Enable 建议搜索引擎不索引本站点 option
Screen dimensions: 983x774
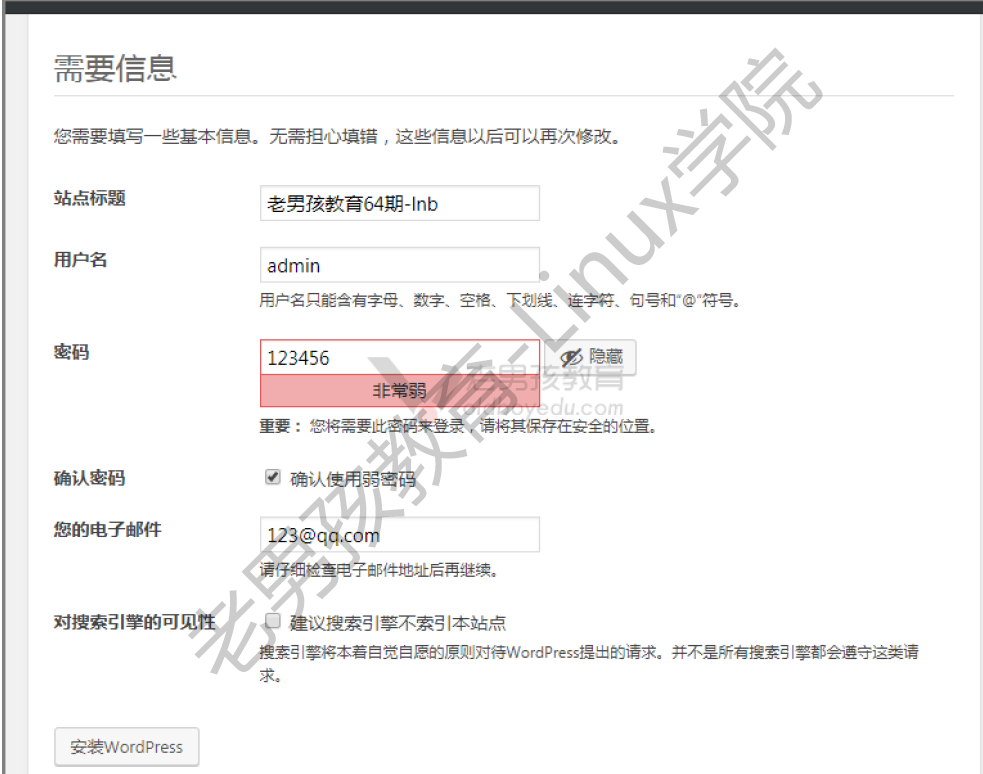pyautogui.click(x=272, y=621)
